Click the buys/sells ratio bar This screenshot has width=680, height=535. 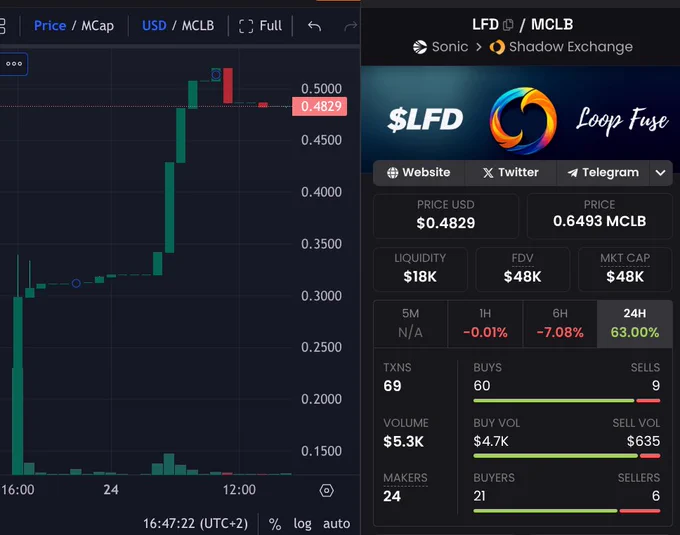[x=567, y=401]
